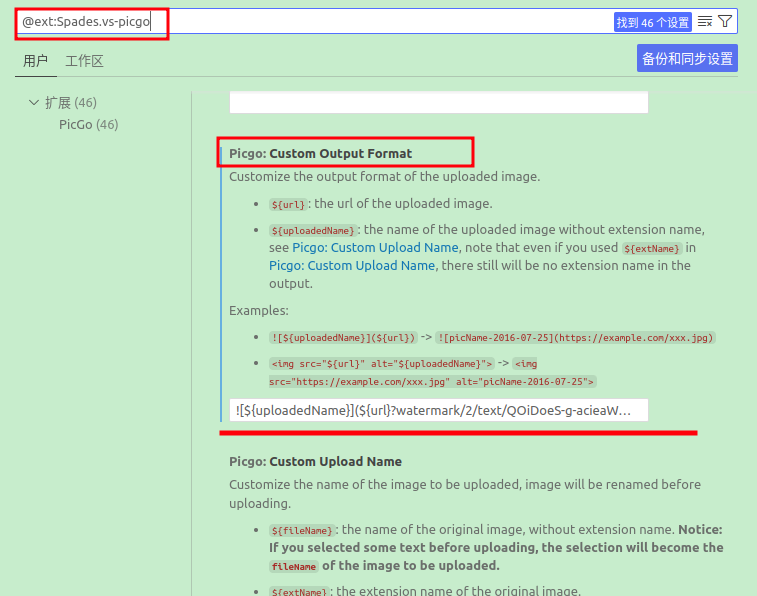
Task: Open the first Picgo: Custom Upload Name link
Action: (x=375, y=248)
